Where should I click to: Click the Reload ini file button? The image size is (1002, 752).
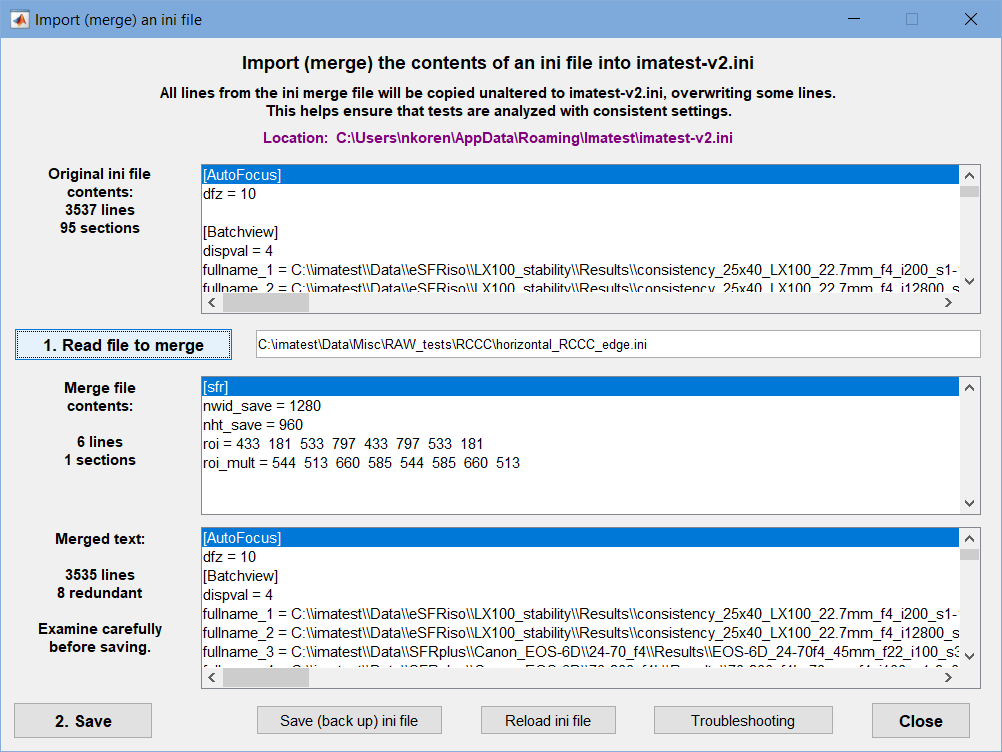pyautogui.click(x=548, y=721)
